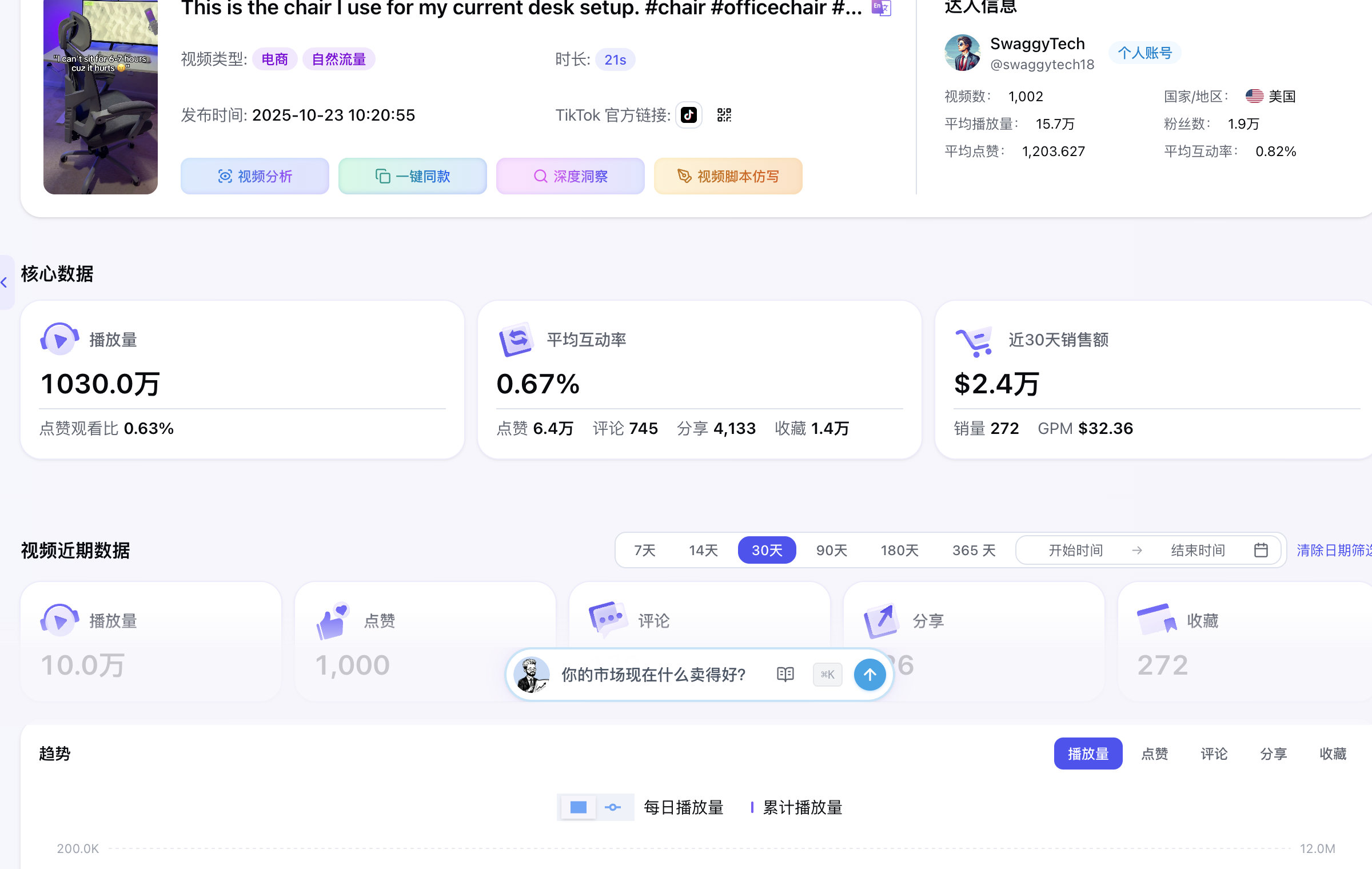The image size is (1372, 869).
Task: Click the thumbs-up likes icon
Action: pos(333,621)
